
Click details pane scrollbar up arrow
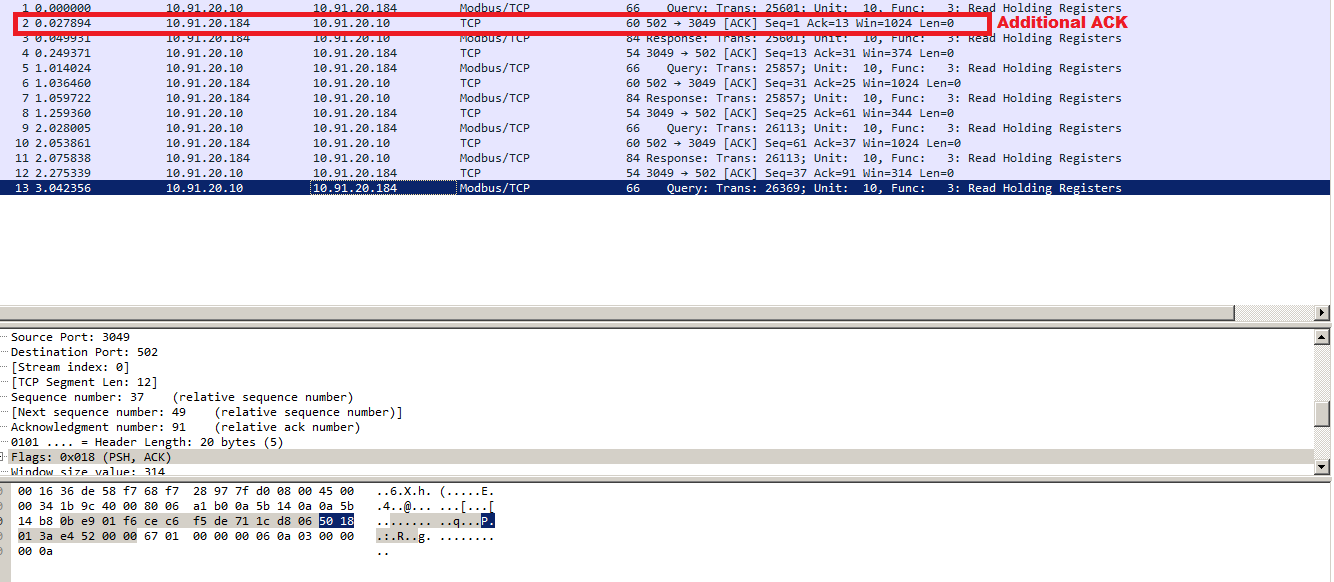pos(1323,337)
